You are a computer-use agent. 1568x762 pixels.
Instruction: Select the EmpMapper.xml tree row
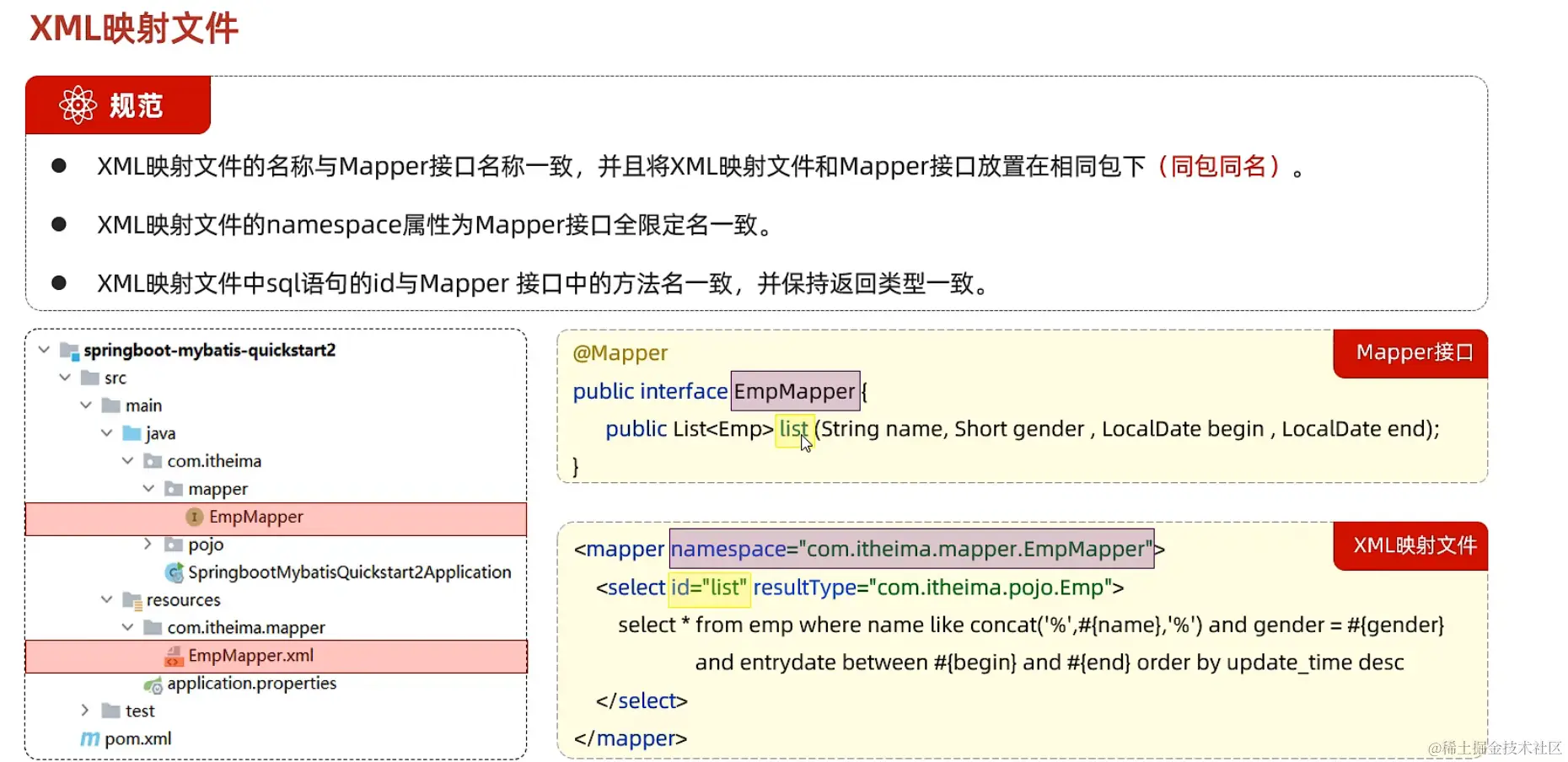(277, 657)
